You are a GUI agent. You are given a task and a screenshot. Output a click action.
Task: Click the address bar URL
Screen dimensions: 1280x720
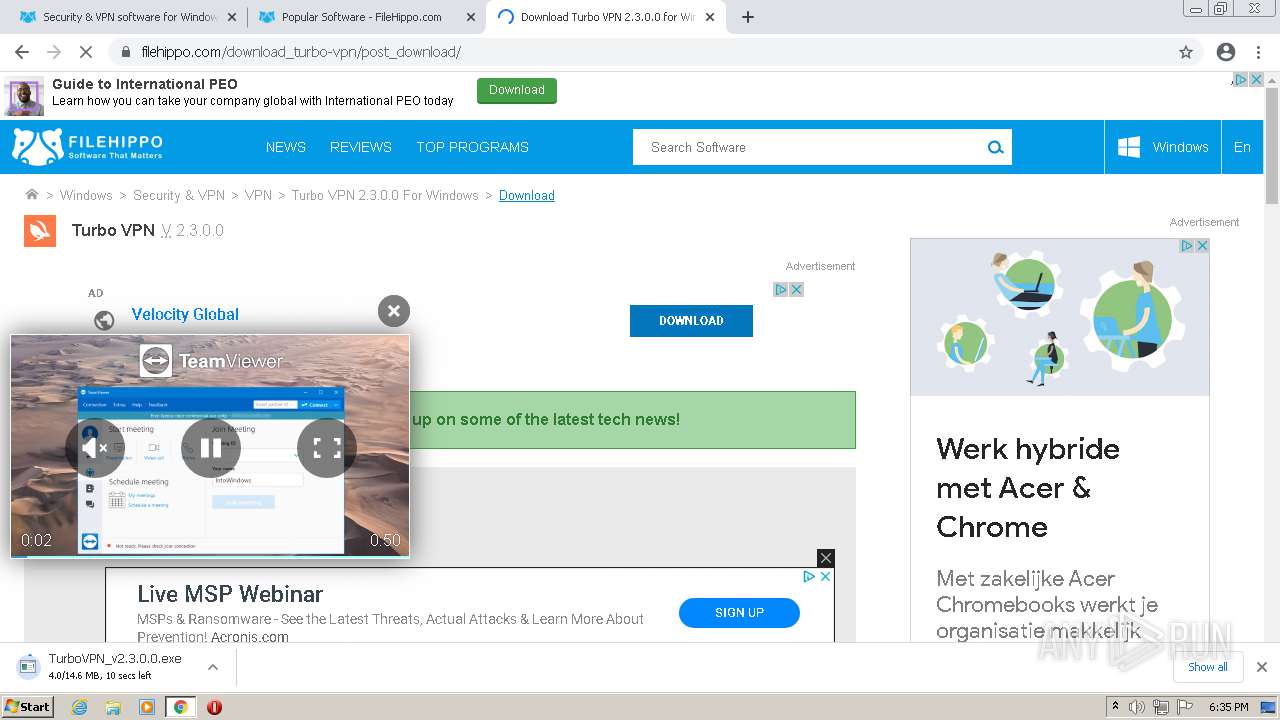pos(301,52)
